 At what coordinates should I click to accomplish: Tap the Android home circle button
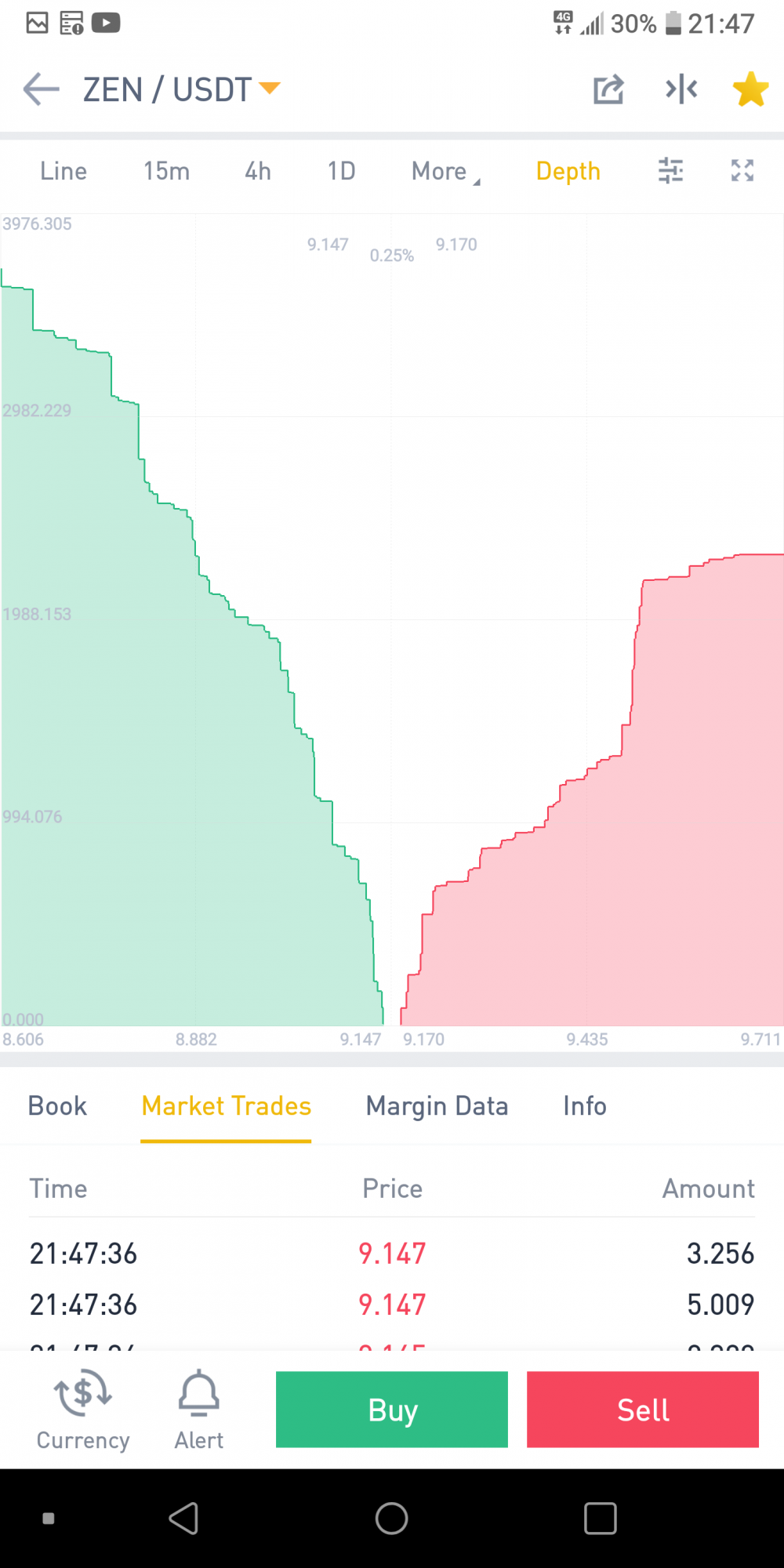coord(391,1519)
